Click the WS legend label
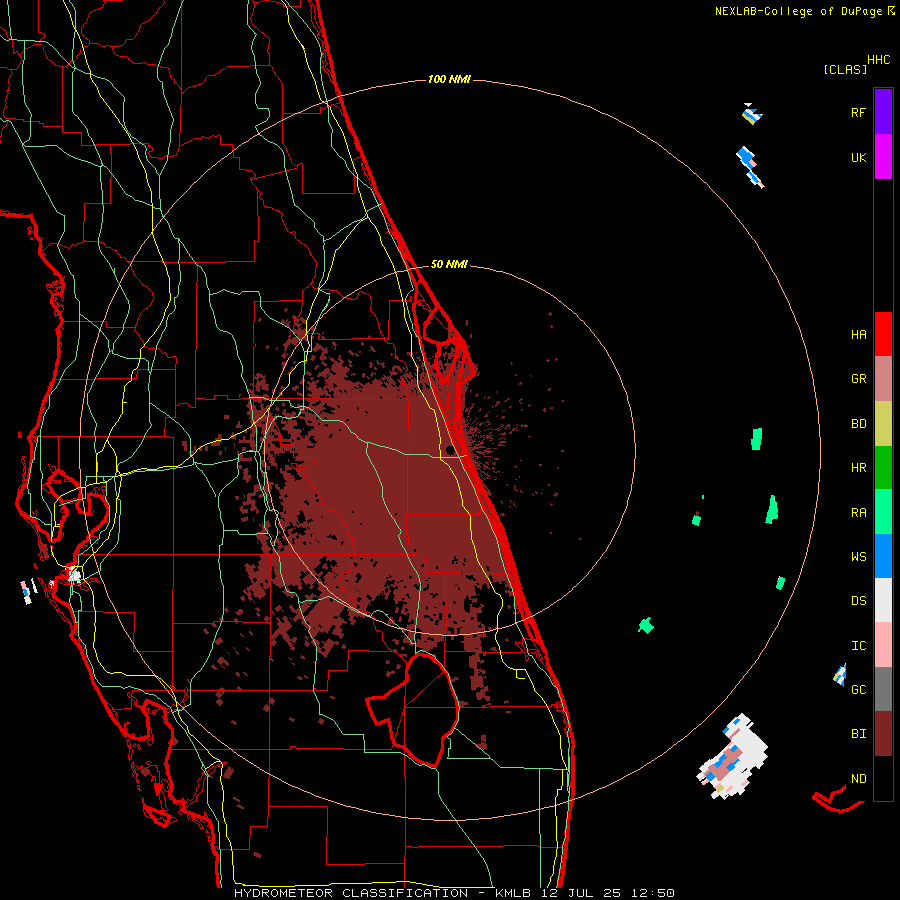The width and height of the screenshot is (900, 900). coord(858,557)
